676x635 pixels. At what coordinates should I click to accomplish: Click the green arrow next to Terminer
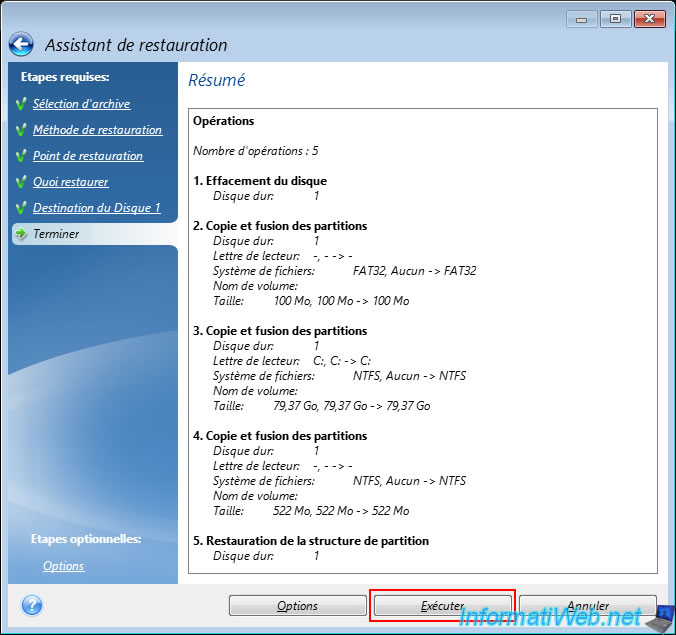coord(21,234)
